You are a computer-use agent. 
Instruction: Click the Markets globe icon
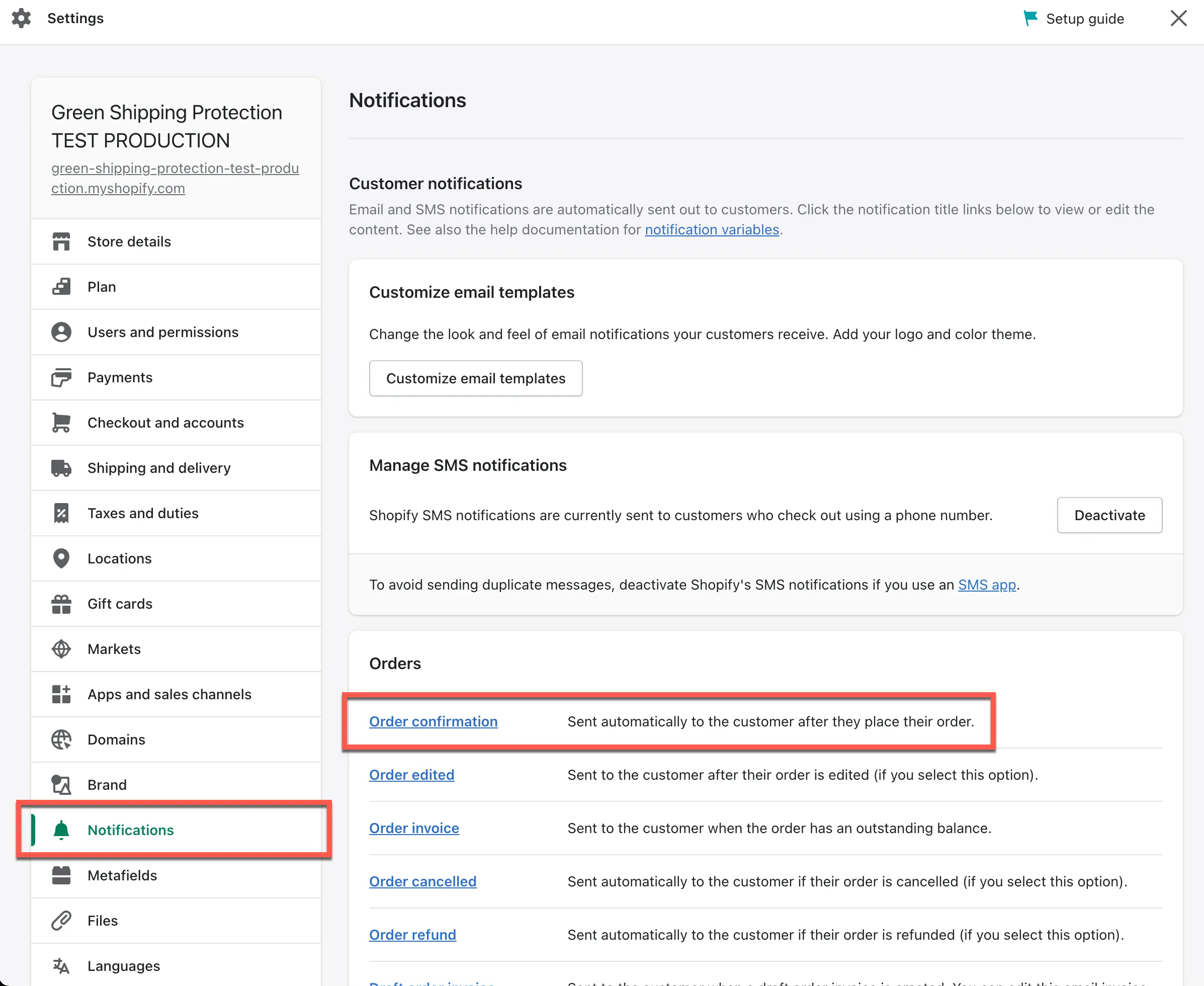[x=61, y=649]
